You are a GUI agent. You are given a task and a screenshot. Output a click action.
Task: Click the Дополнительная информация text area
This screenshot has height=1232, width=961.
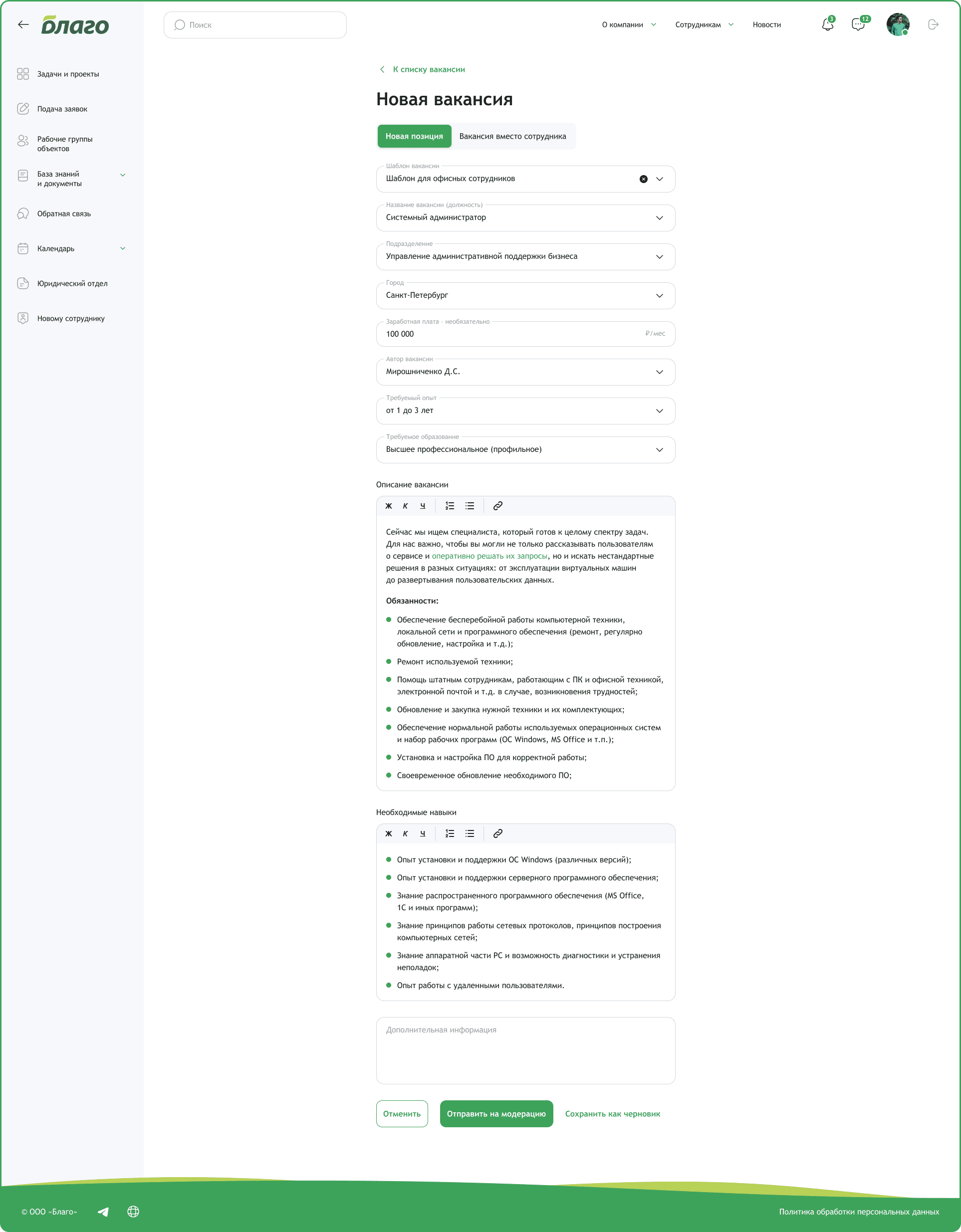(525, 1051)
